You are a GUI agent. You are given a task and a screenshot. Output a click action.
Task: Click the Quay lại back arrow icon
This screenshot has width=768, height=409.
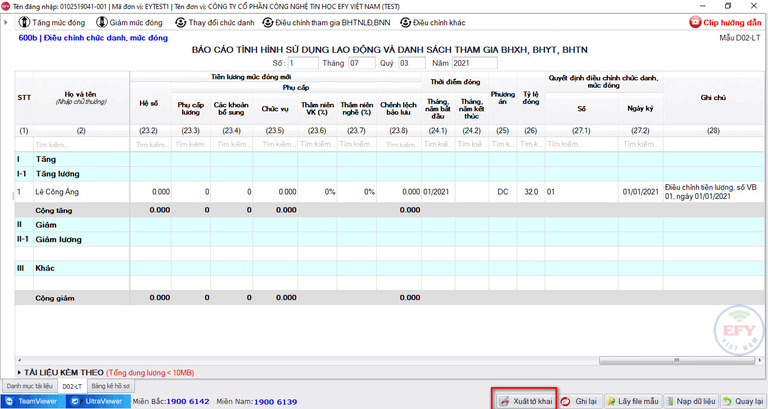[x=727, y=402]
